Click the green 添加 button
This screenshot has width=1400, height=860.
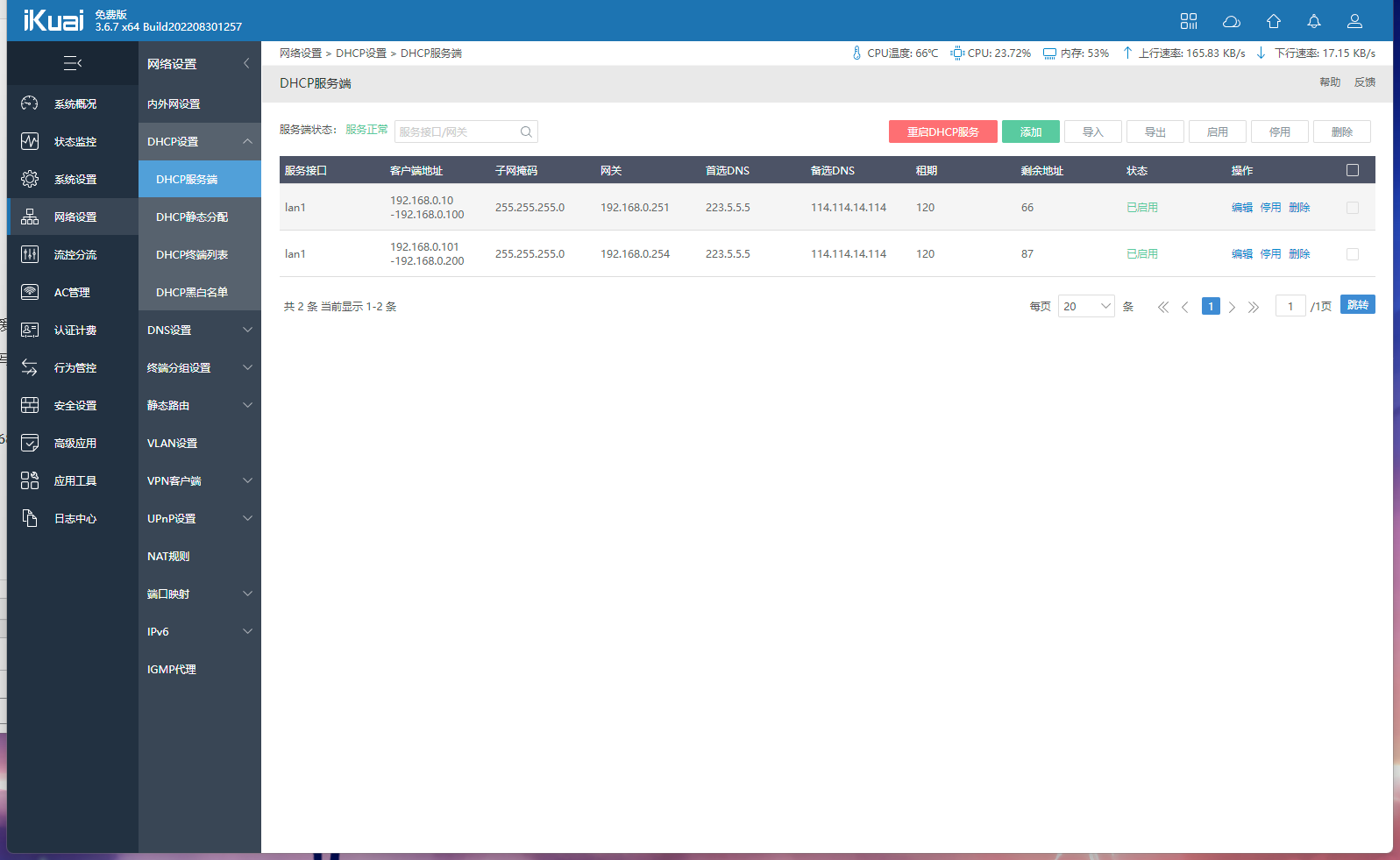[x=1031, y=131]
